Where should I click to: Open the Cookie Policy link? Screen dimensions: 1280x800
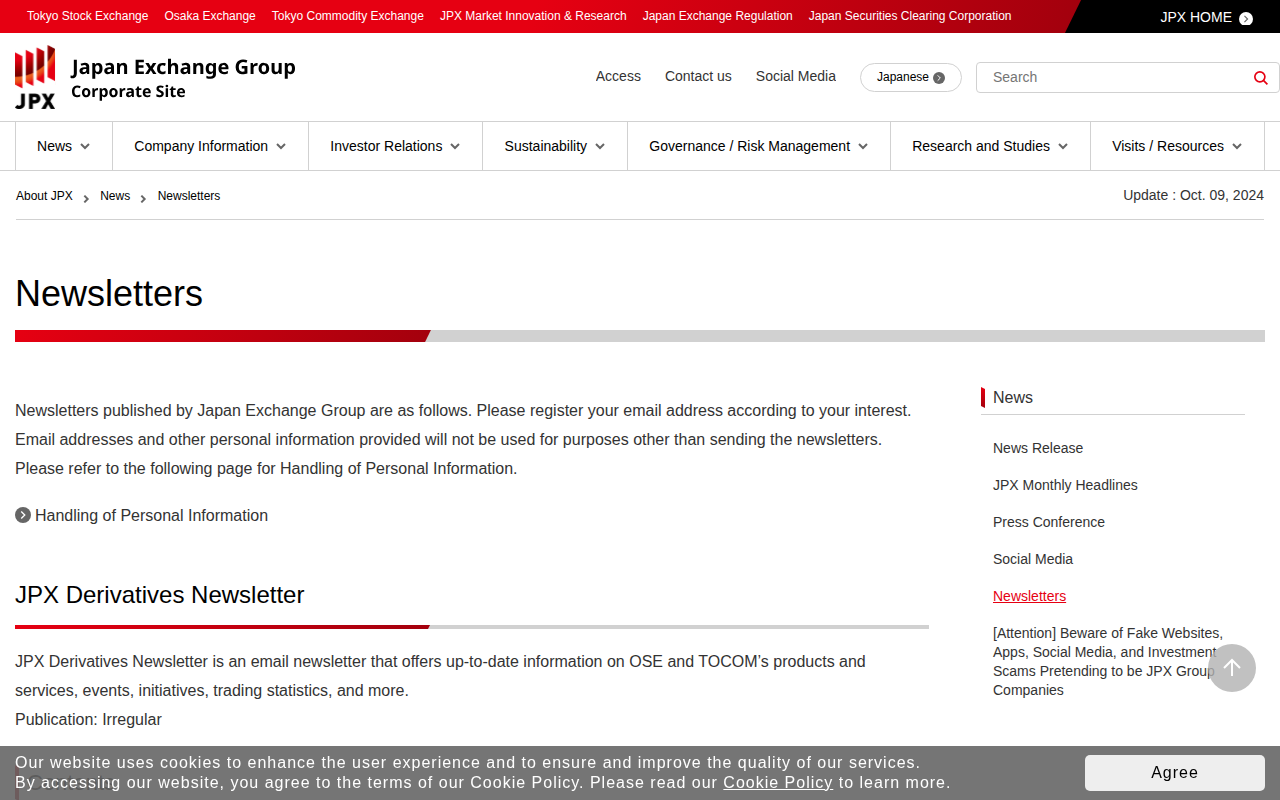778,782
